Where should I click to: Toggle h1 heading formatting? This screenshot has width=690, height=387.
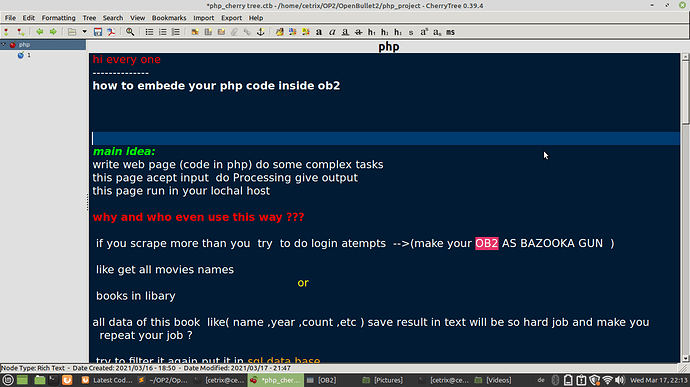(372, 32)
